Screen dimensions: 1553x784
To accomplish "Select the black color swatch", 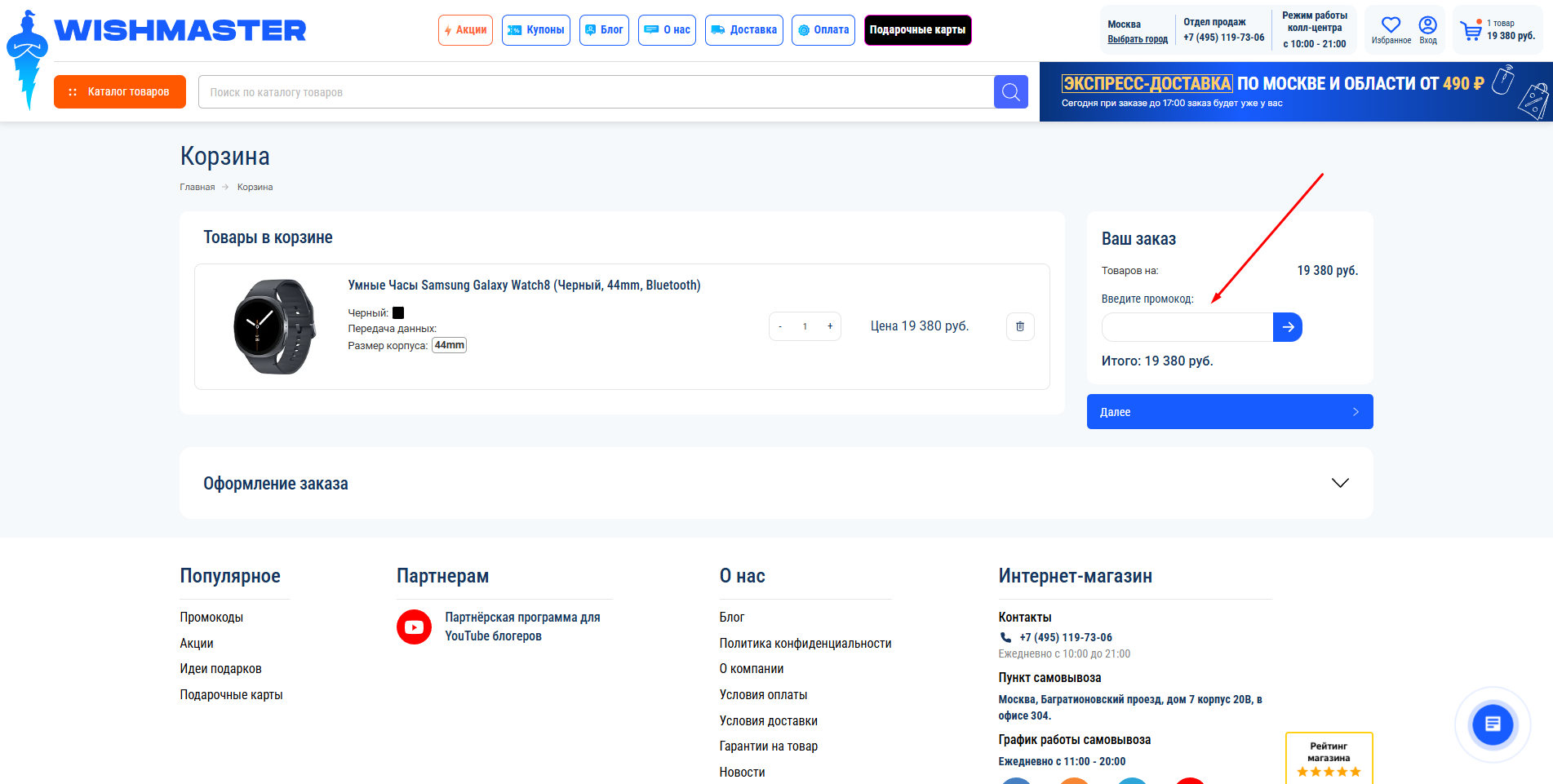I will tap(398, 312).
